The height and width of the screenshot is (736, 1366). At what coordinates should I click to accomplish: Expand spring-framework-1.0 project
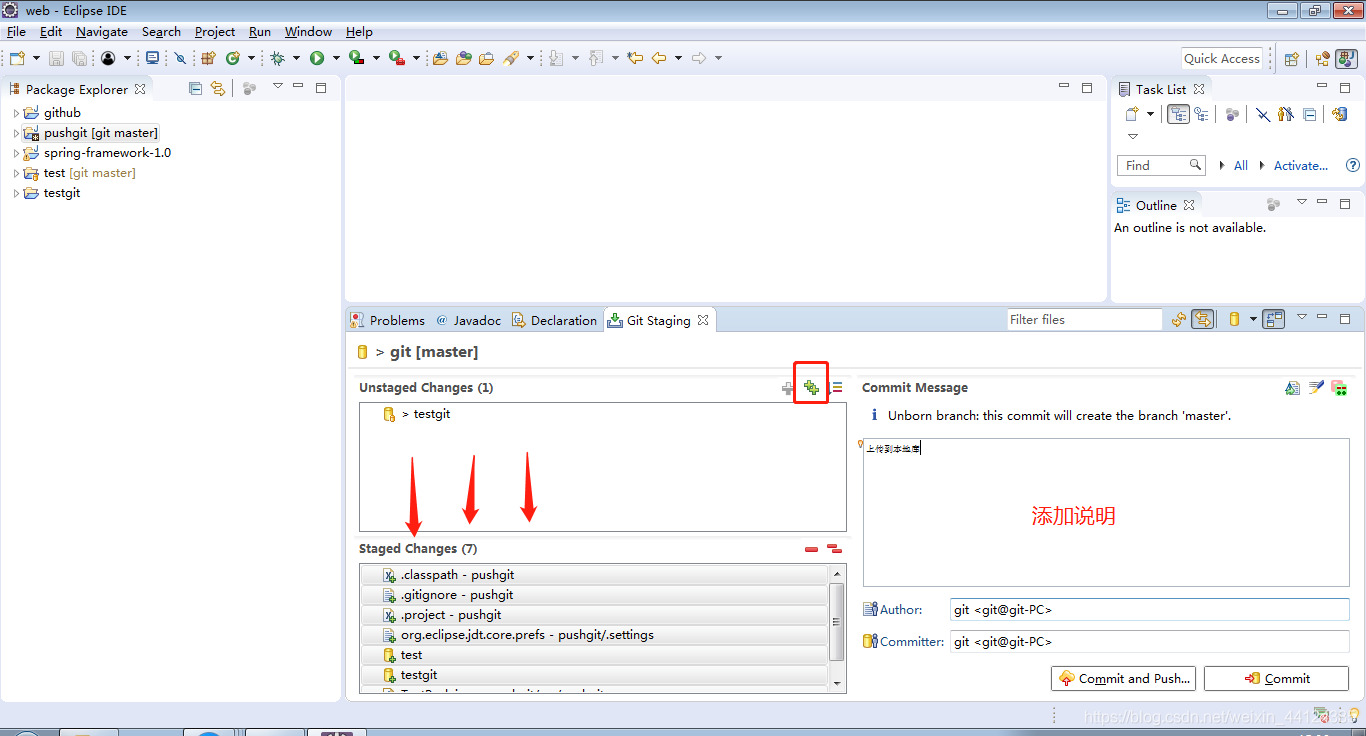(x=16, y=153)
